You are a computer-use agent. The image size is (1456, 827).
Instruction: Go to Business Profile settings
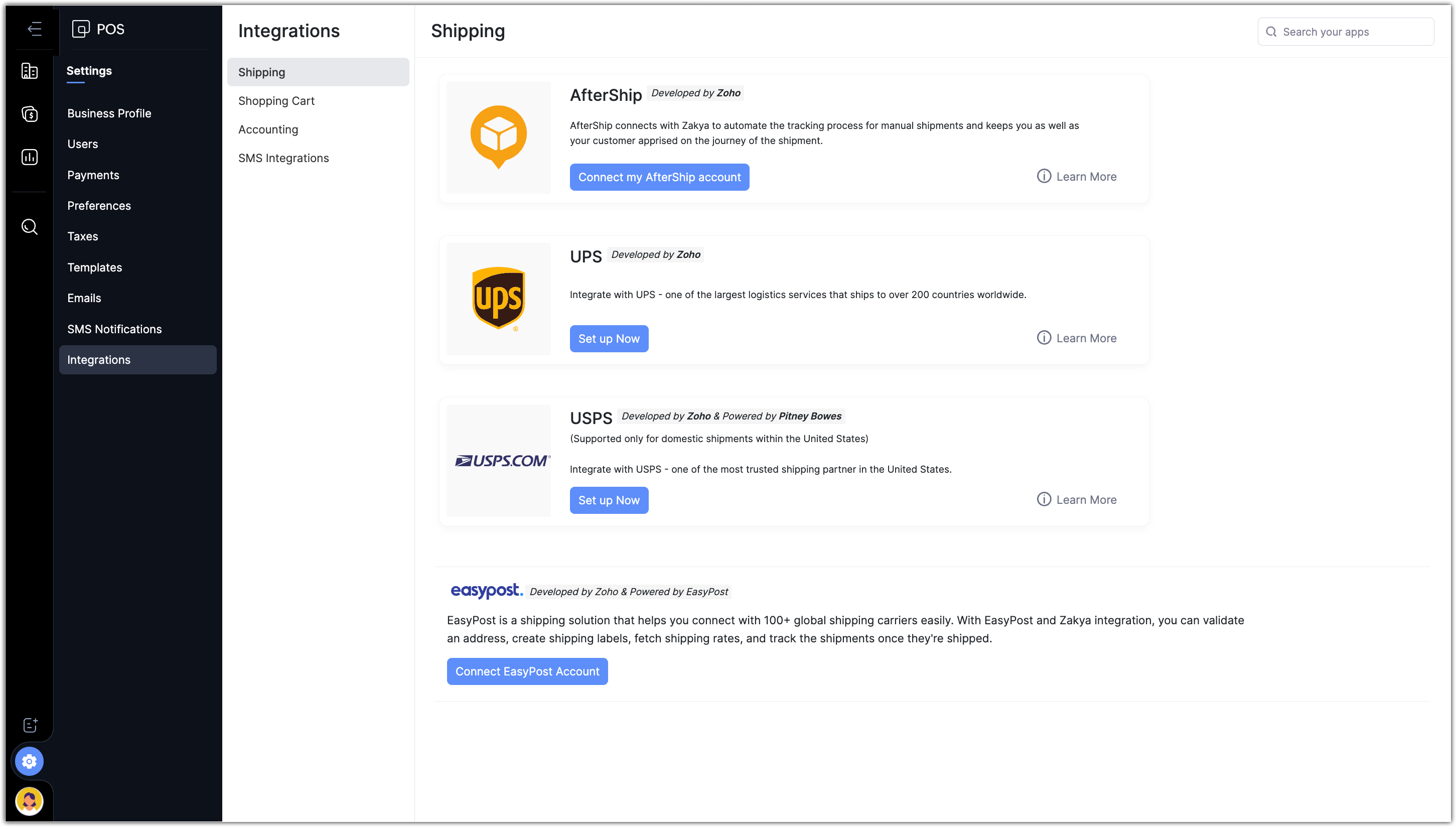point(109,113)
